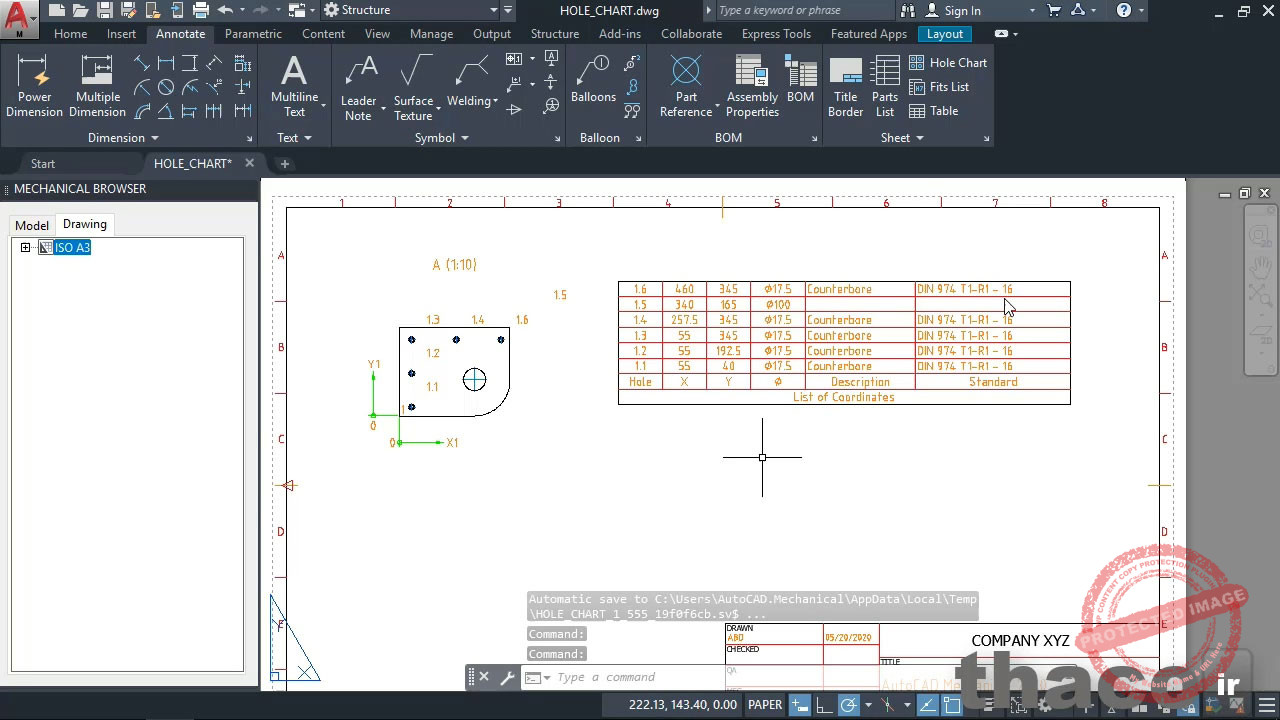
Task: Expand the ISO A3 tree node
Action: (25, 248)
